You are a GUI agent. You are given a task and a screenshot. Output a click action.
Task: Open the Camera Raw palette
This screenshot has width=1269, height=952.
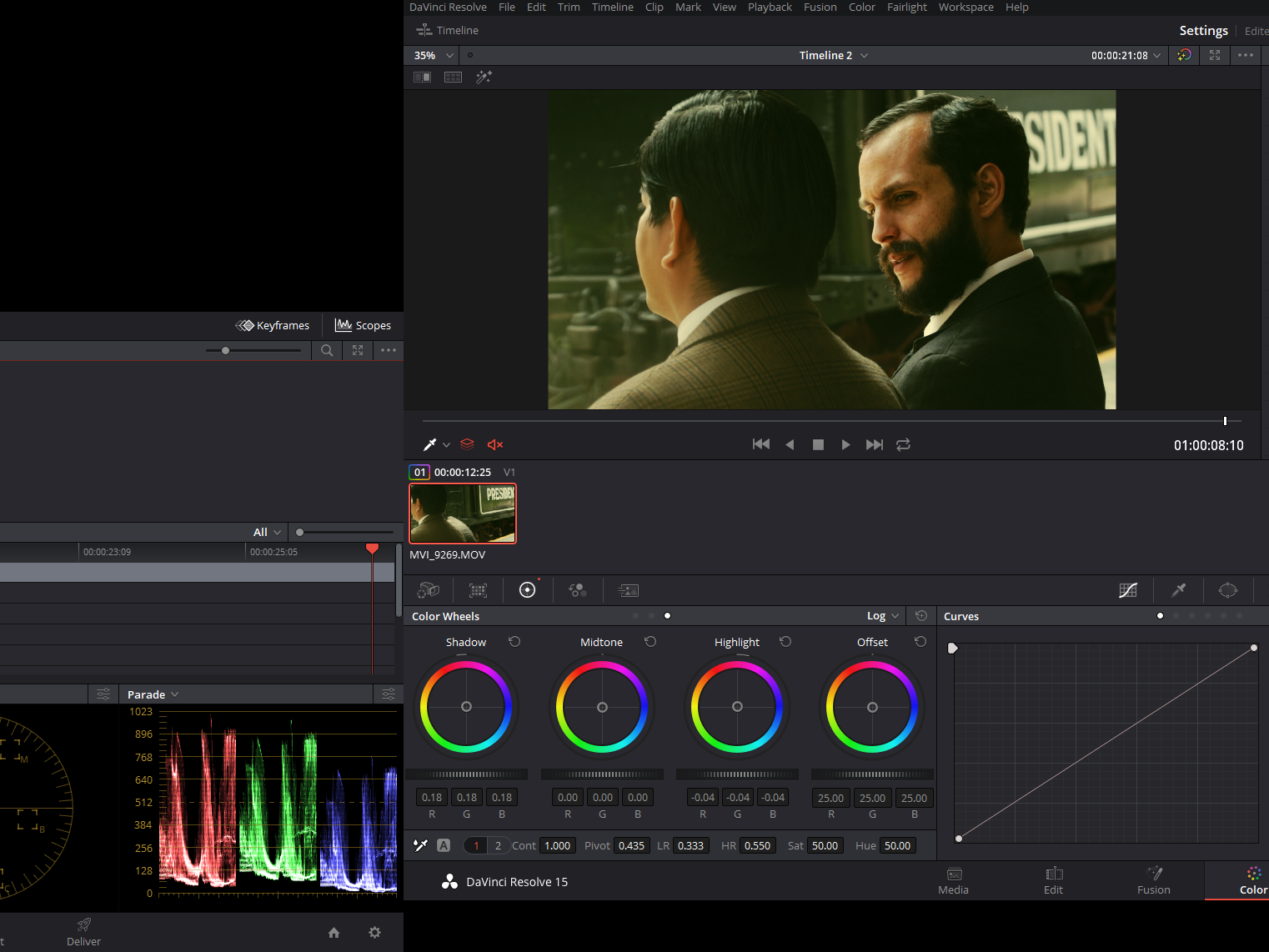[x=428, y=590]
